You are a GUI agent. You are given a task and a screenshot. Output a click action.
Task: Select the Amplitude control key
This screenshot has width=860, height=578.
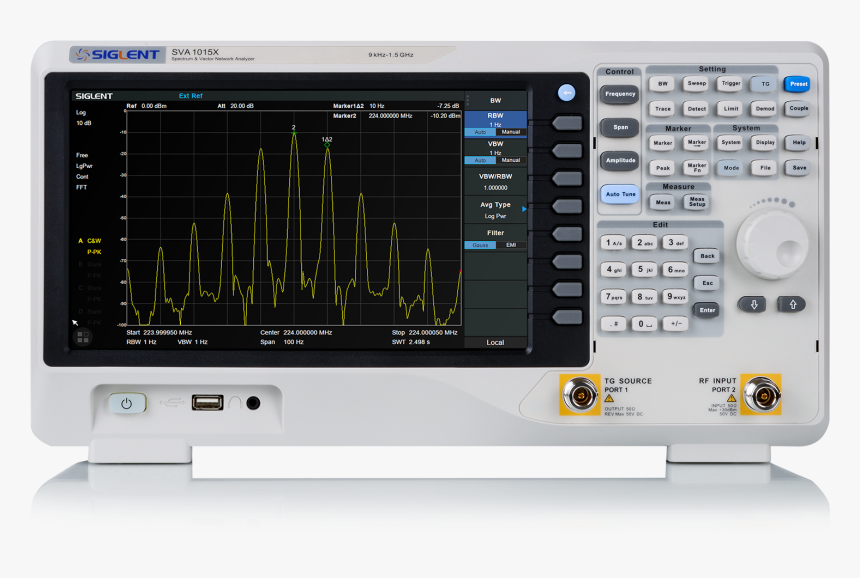click(620, 161)
